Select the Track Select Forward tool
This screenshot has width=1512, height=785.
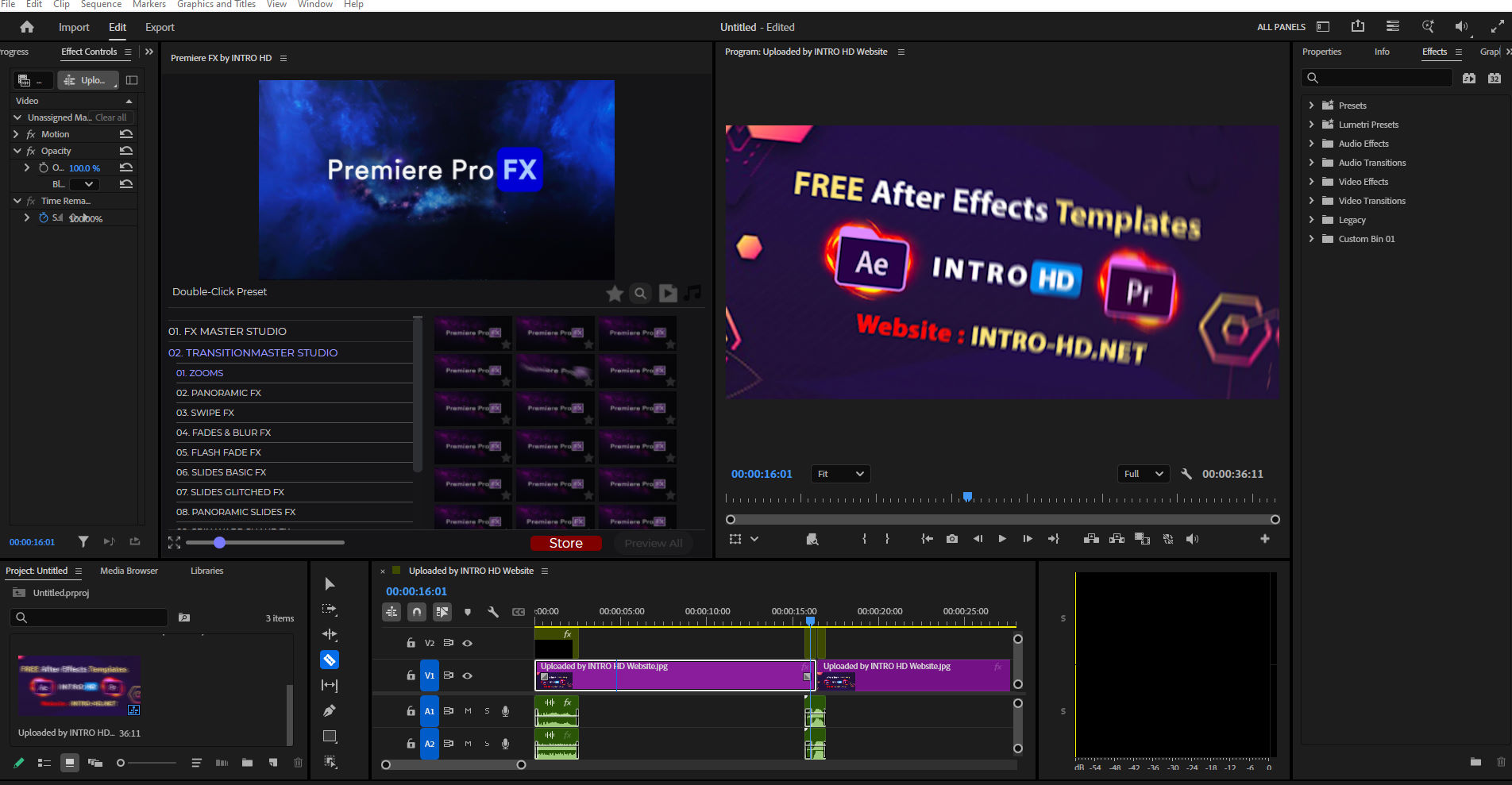pos(330,610)
